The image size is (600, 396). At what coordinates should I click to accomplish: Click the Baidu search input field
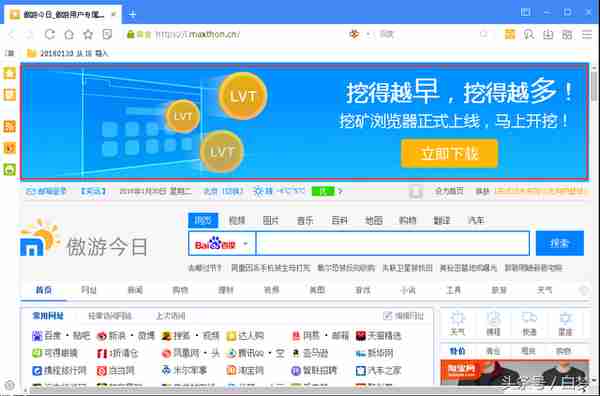pyautogui.click(x=393, y=243)
